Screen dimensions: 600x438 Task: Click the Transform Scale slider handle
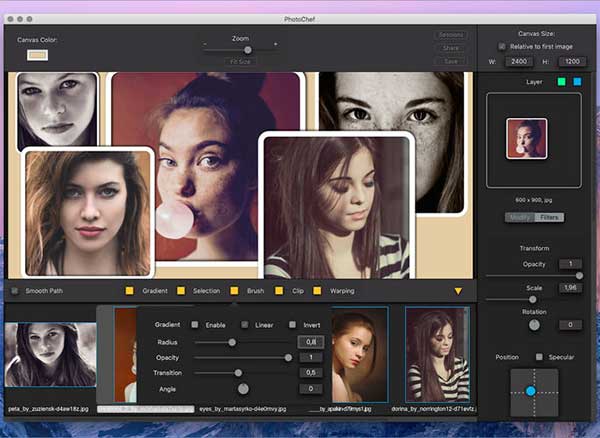click(532, 300)
